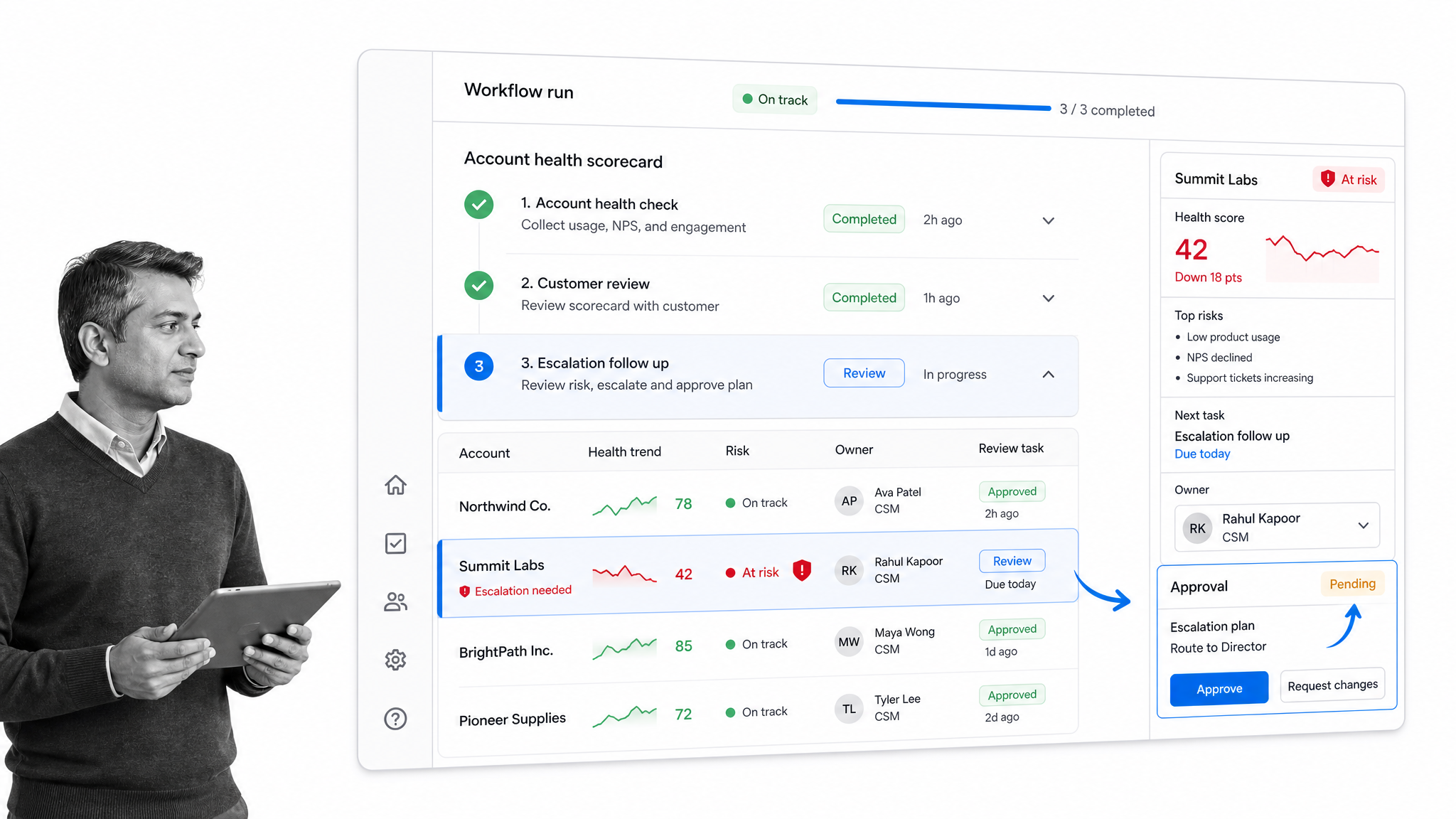Viewport: 1456px width, 819px height.
Task: Click the green check for Customer review
Action: click(479, 286)
